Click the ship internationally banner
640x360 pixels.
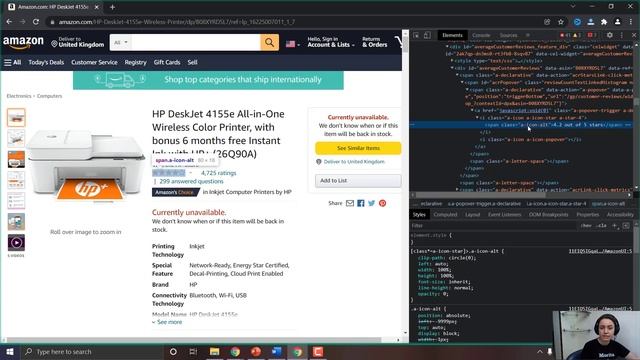208,80
